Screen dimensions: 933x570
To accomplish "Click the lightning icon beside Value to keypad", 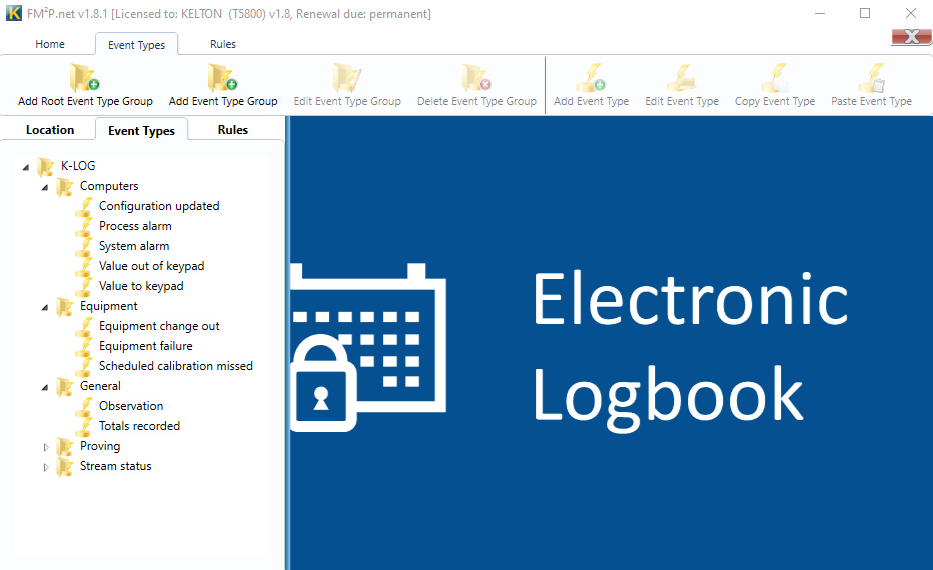I will click(84, 287).
